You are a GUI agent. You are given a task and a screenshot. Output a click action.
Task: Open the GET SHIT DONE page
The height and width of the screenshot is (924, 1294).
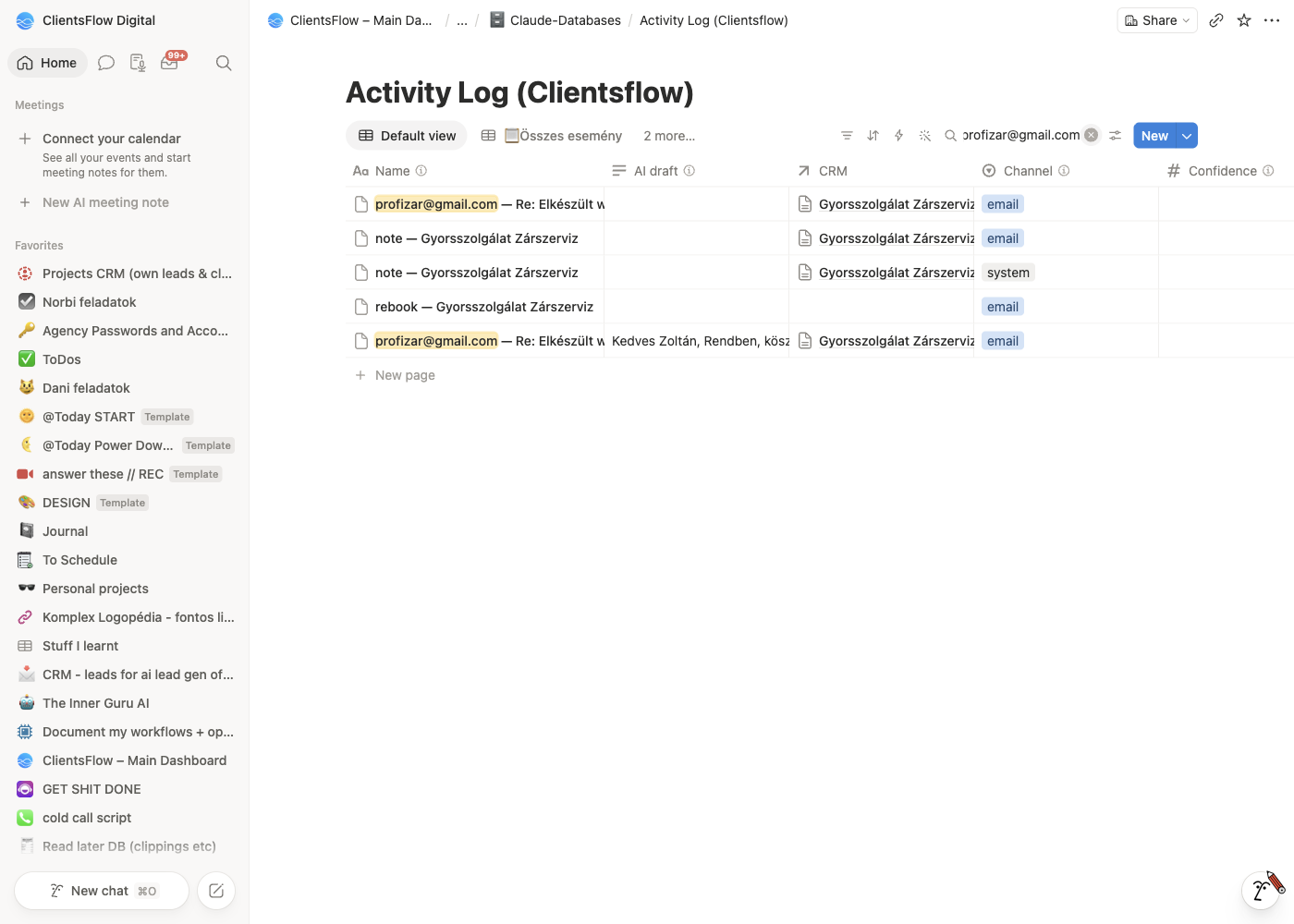click(x=125, y=789)
